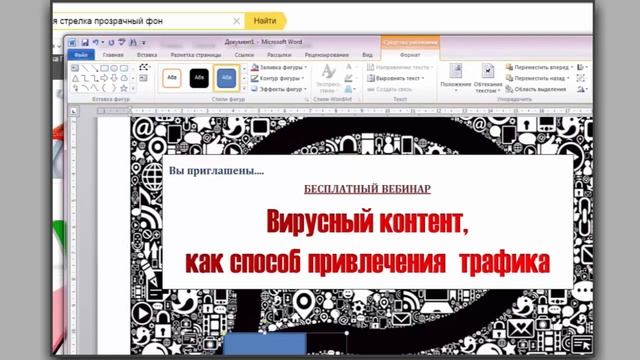
Task: Open the Файл tab
Action: tap(81, 55)
